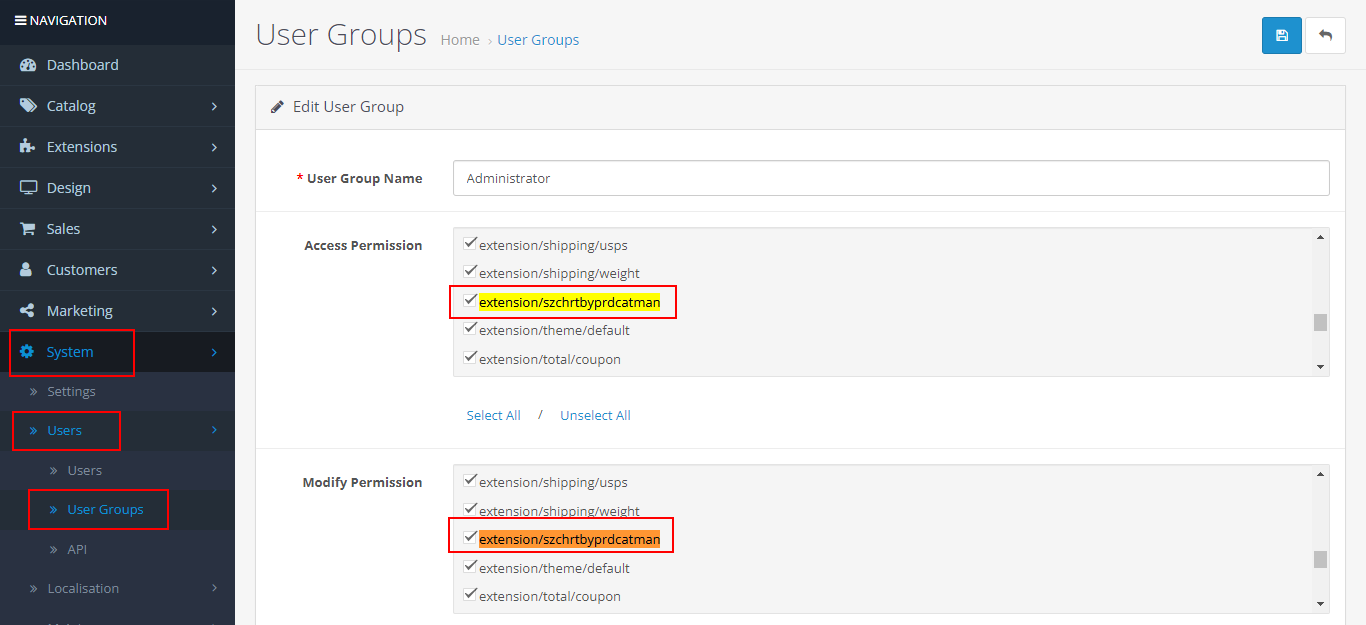1366x625 pixels.
Task: Click the Dashboard gauge icon
Action: (x=28, y=65)
